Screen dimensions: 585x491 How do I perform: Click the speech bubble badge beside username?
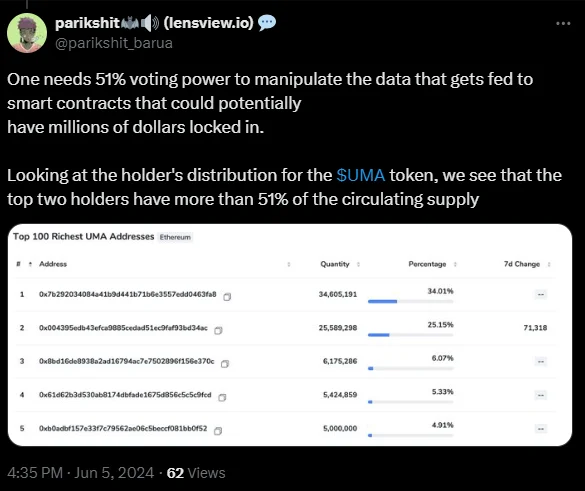[267, 23]
